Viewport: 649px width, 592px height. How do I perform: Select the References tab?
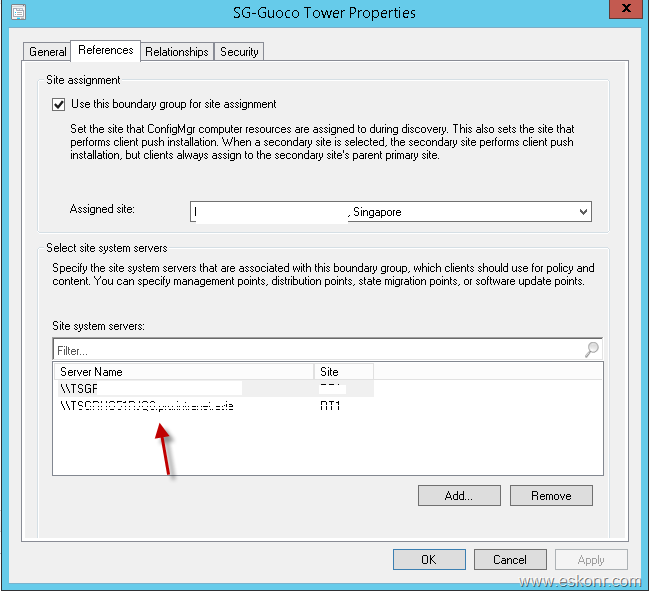point(106,50)
